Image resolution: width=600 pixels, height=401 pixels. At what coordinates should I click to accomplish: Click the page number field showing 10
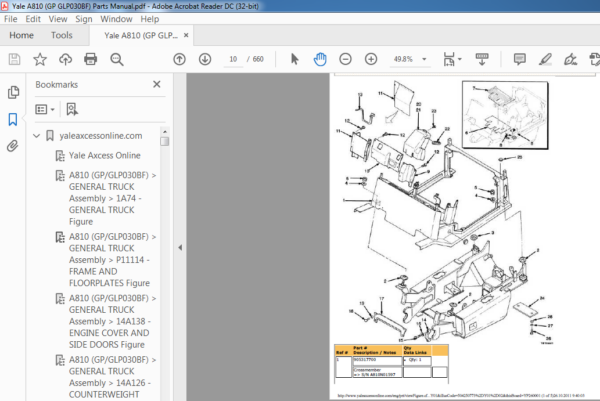coord(233,59)
